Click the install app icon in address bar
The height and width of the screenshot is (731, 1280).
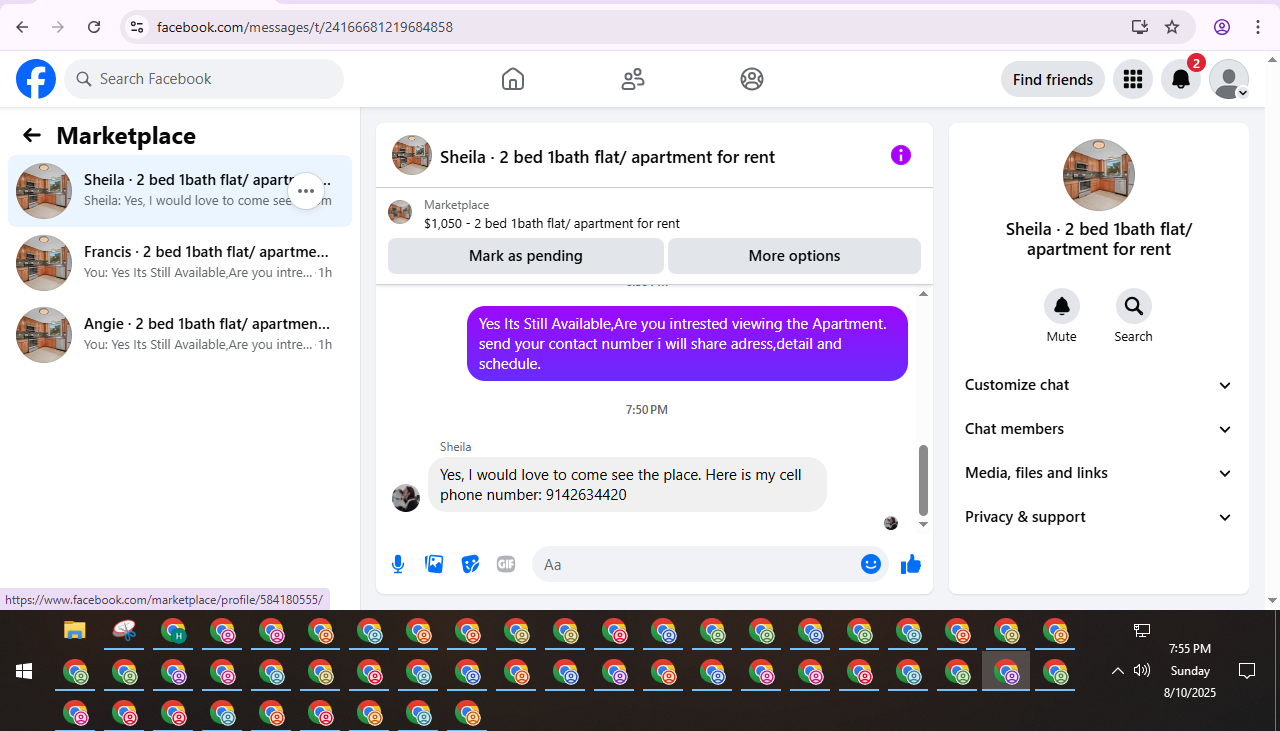click(1139, 27)
